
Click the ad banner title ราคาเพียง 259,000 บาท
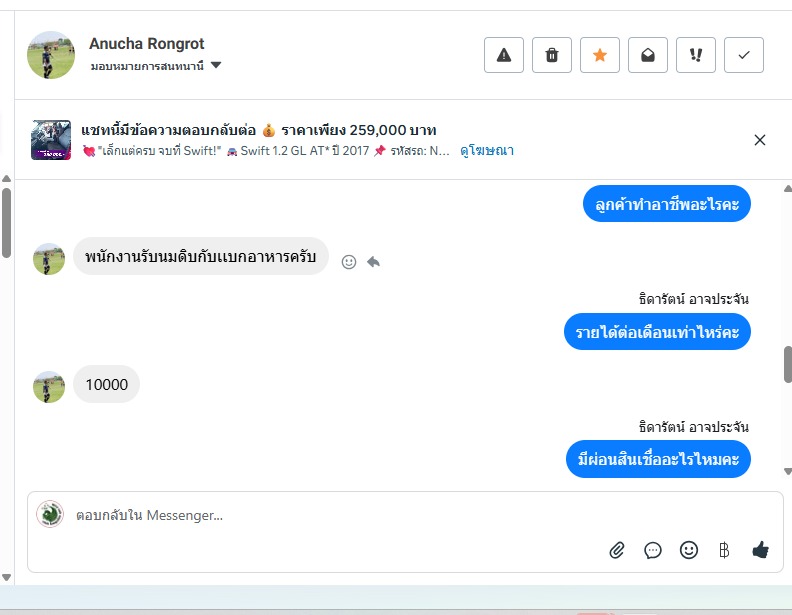pos(359,130)
